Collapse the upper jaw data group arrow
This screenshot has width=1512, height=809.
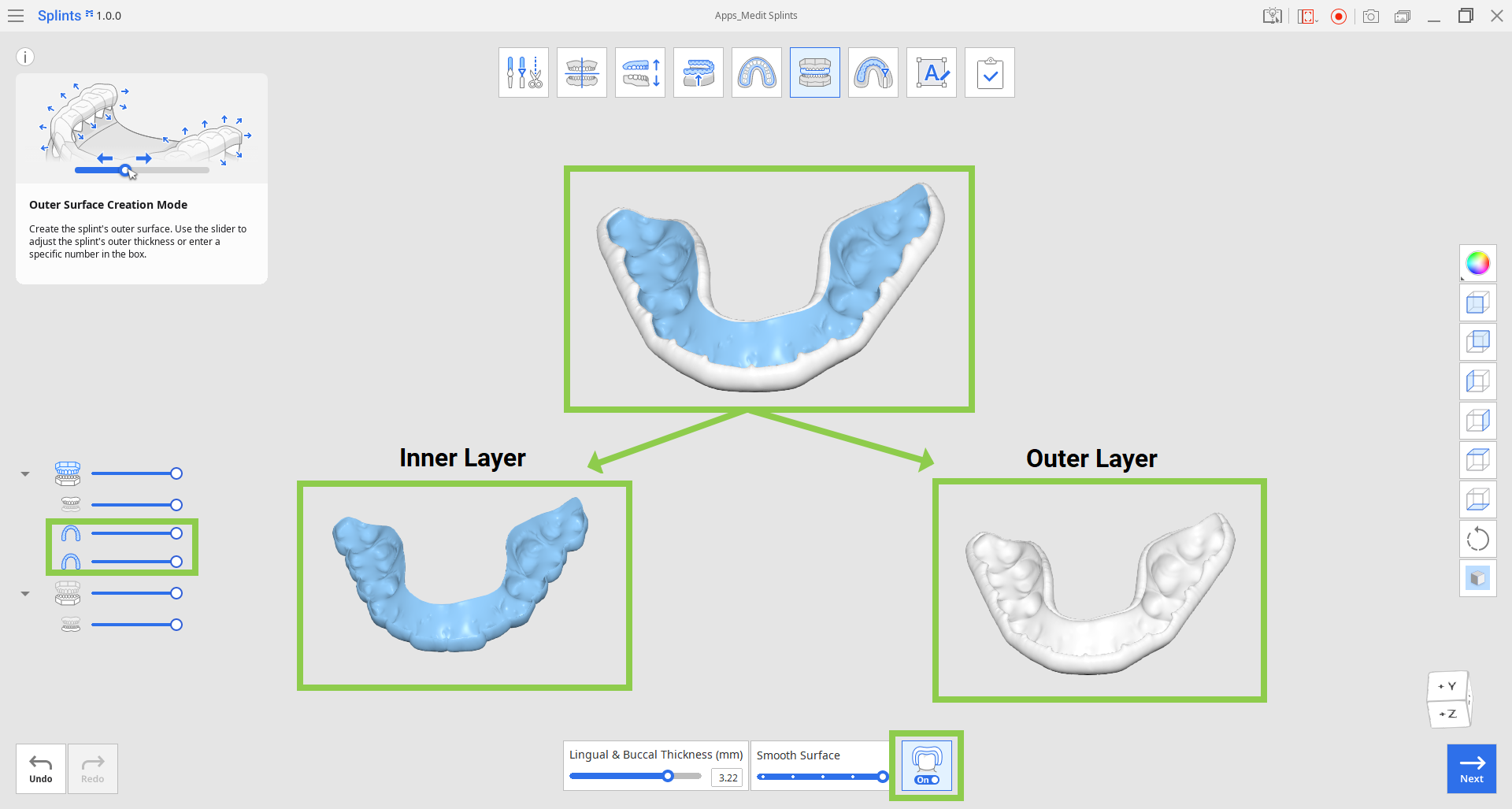pos(25,474)
